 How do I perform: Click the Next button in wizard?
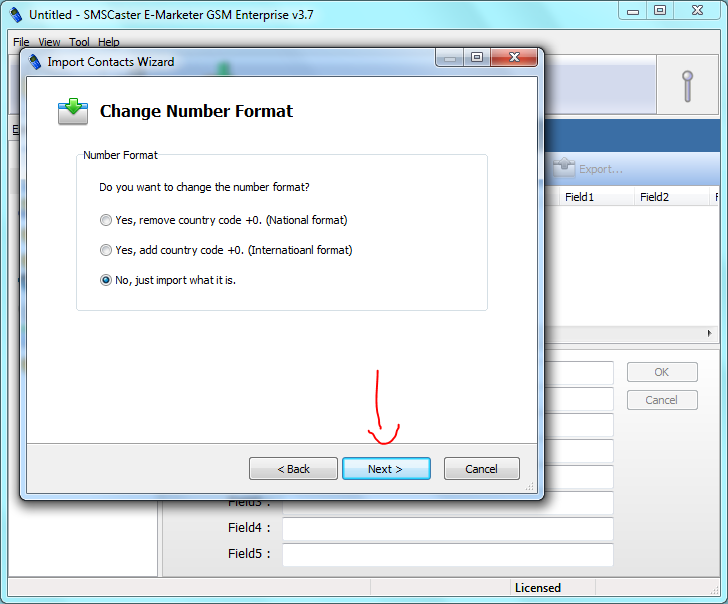click(386, 469)
